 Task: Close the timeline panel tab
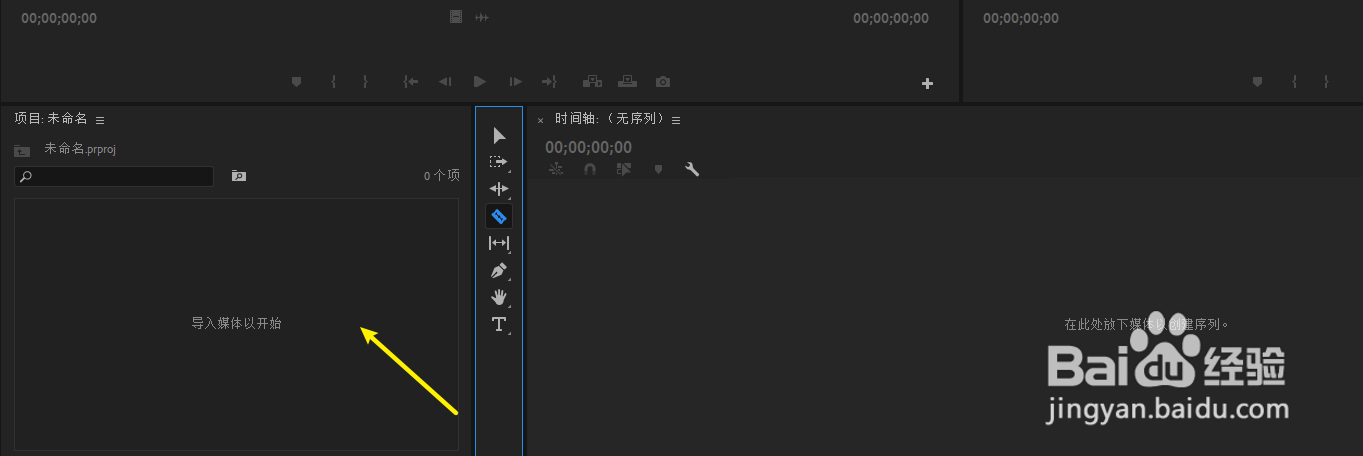pyautogui.click(x=541, y=120)
